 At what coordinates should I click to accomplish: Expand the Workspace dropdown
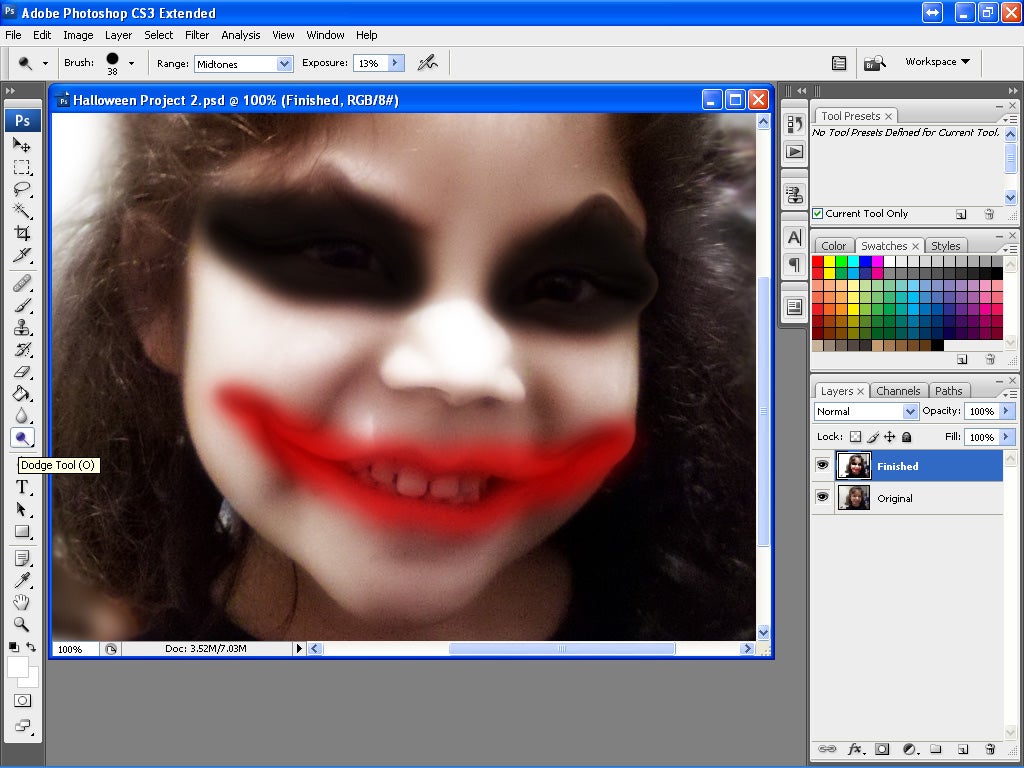pos(937,62)
